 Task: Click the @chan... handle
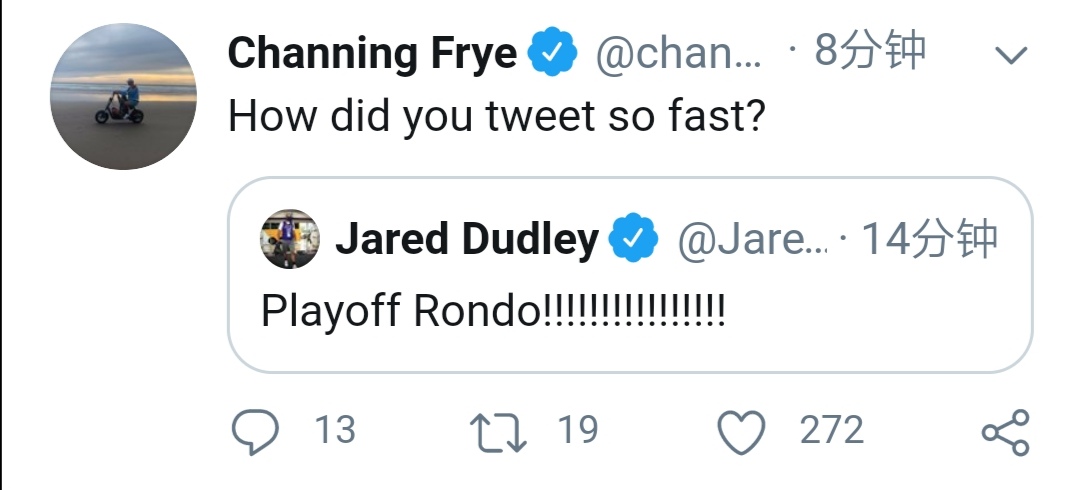point(678,53)
